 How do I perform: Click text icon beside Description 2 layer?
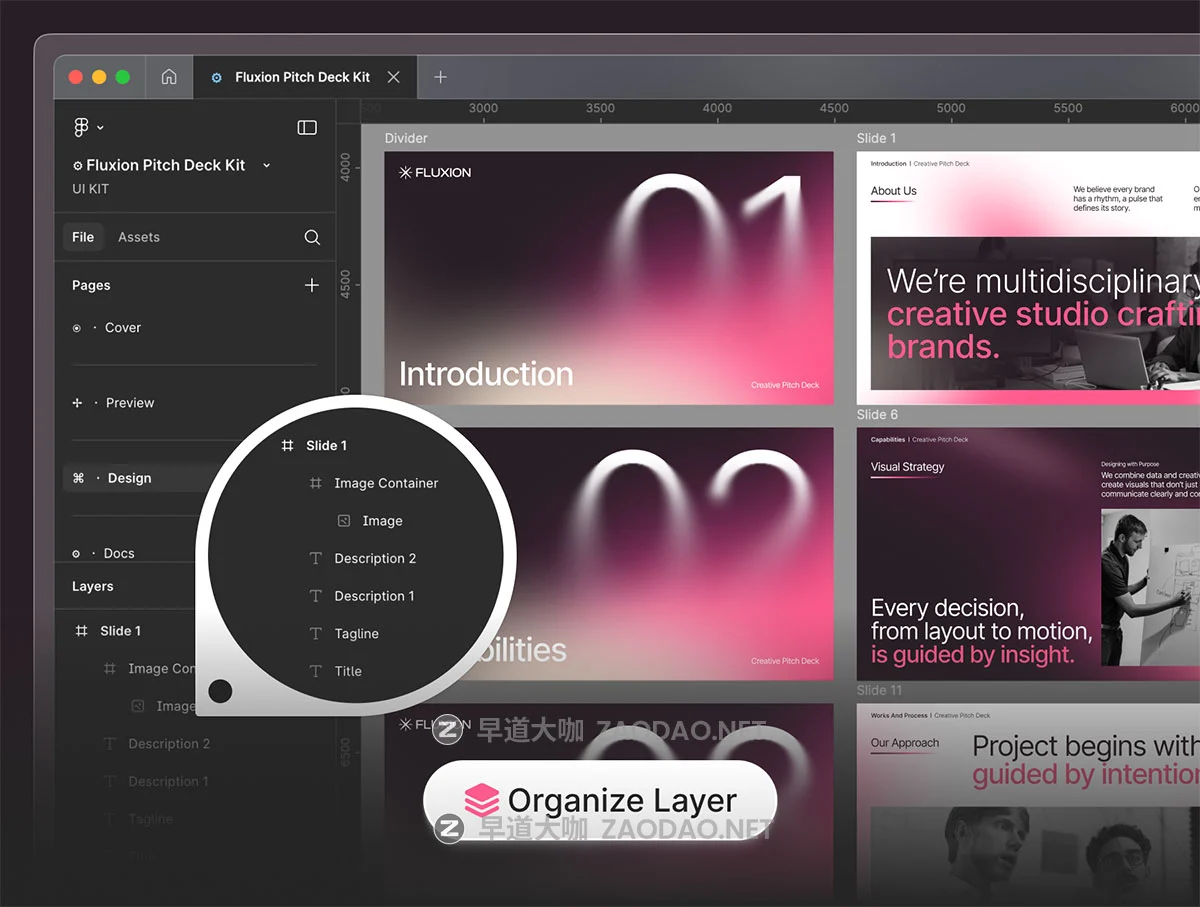110,744
